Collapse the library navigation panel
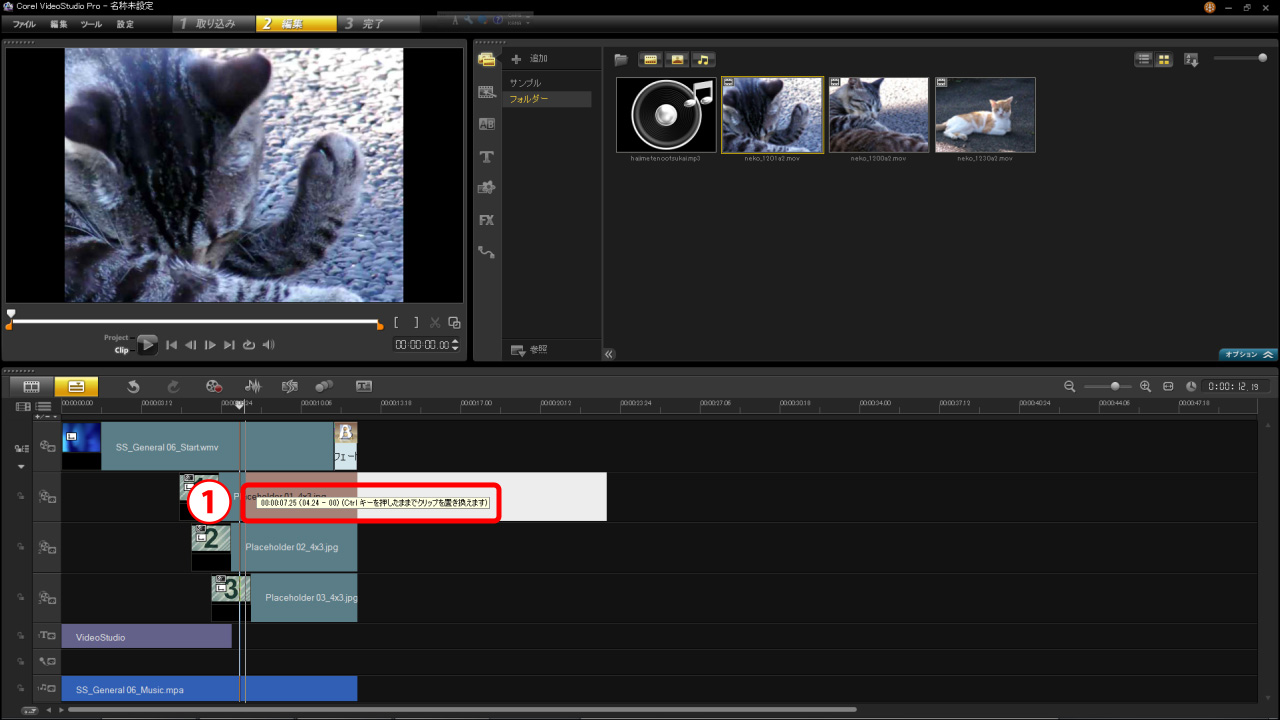1280x720 pixels. pos(609,353)
